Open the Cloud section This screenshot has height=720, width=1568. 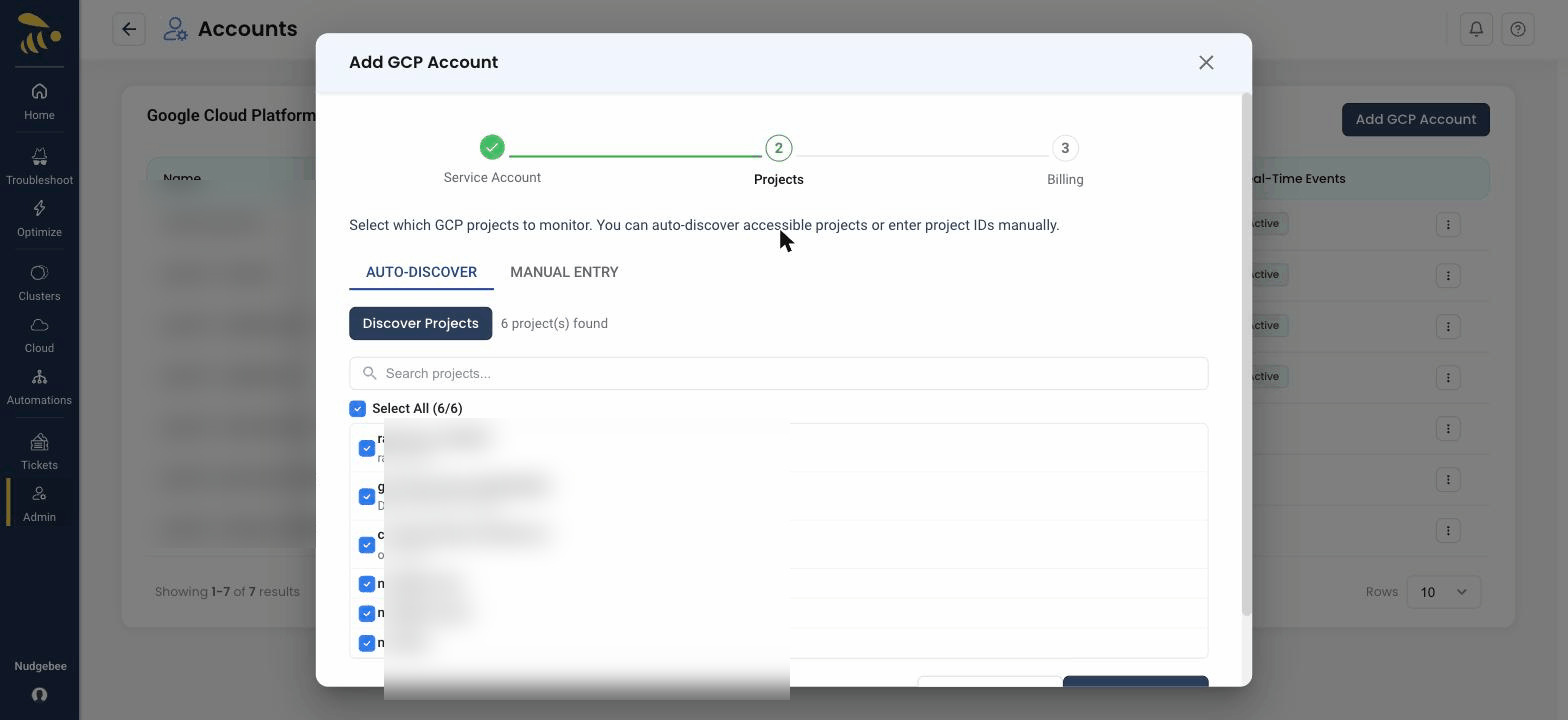[x=39, y=335]
